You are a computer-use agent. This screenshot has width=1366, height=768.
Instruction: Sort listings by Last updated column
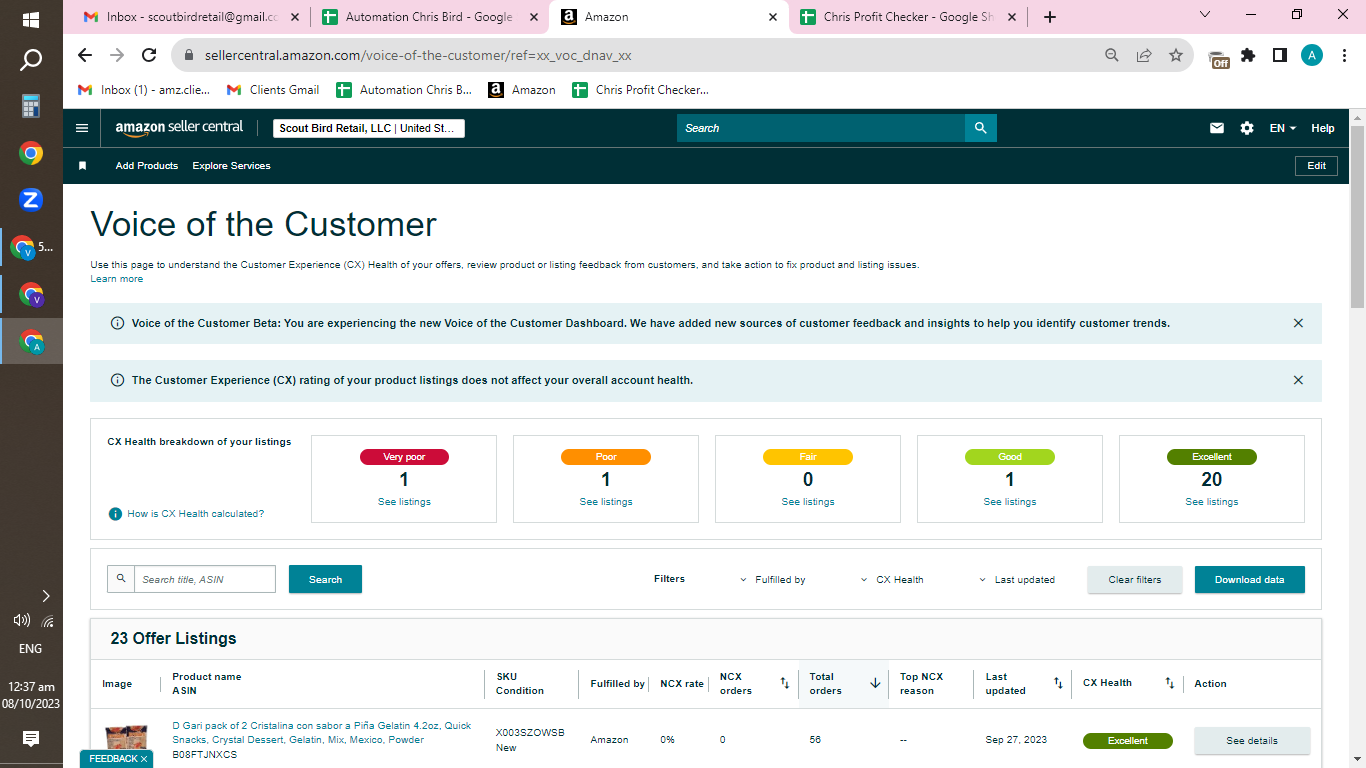tap(1058, 684)
